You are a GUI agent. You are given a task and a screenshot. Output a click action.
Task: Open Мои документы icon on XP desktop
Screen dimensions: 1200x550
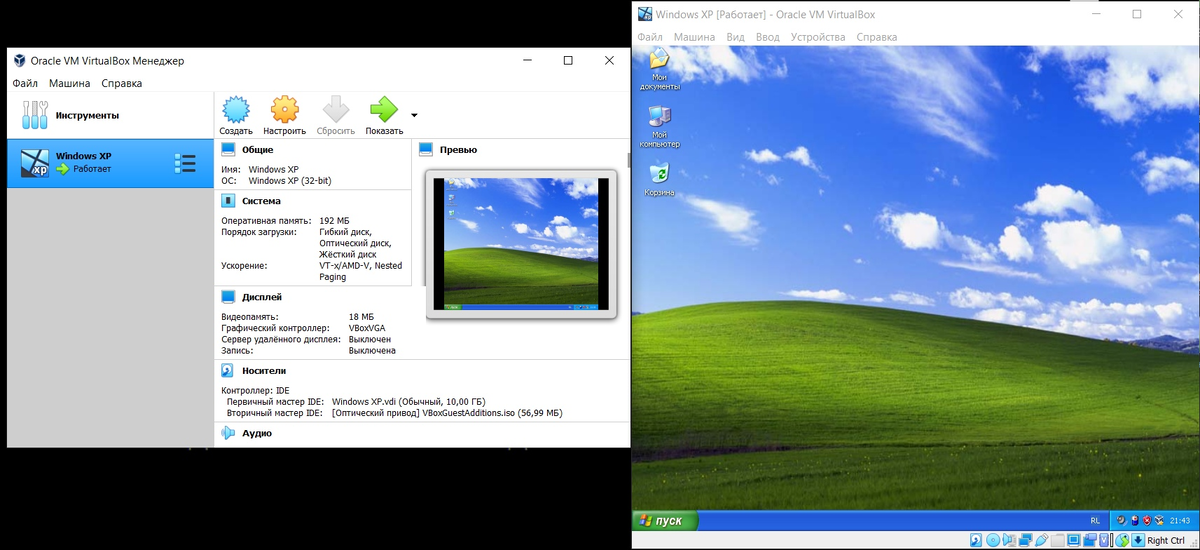tap(659, 69)
